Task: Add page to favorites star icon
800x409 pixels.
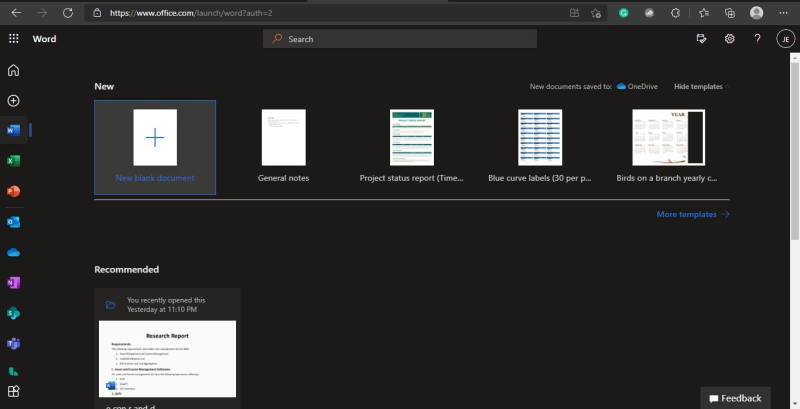Action: click(x=595, y=13)
